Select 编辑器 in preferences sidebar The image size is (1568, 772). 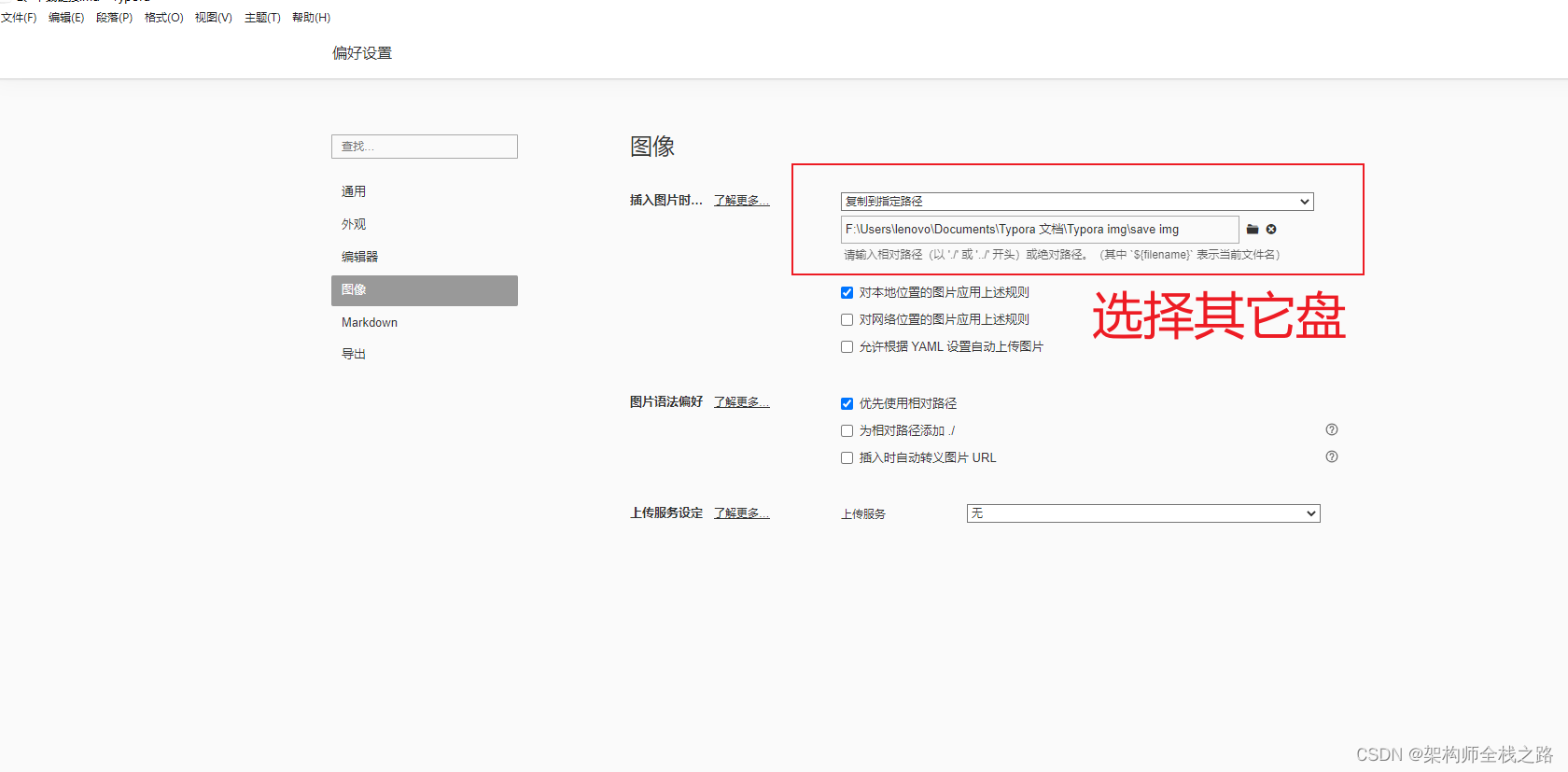point(425,257)
